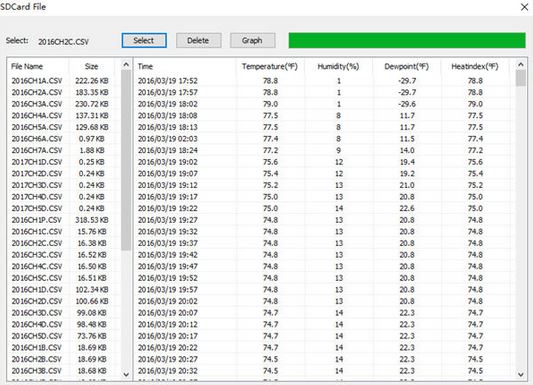
Task: Select file 2016CH3C.CSV
Action: pyautogui.click(x=37, y=255)
